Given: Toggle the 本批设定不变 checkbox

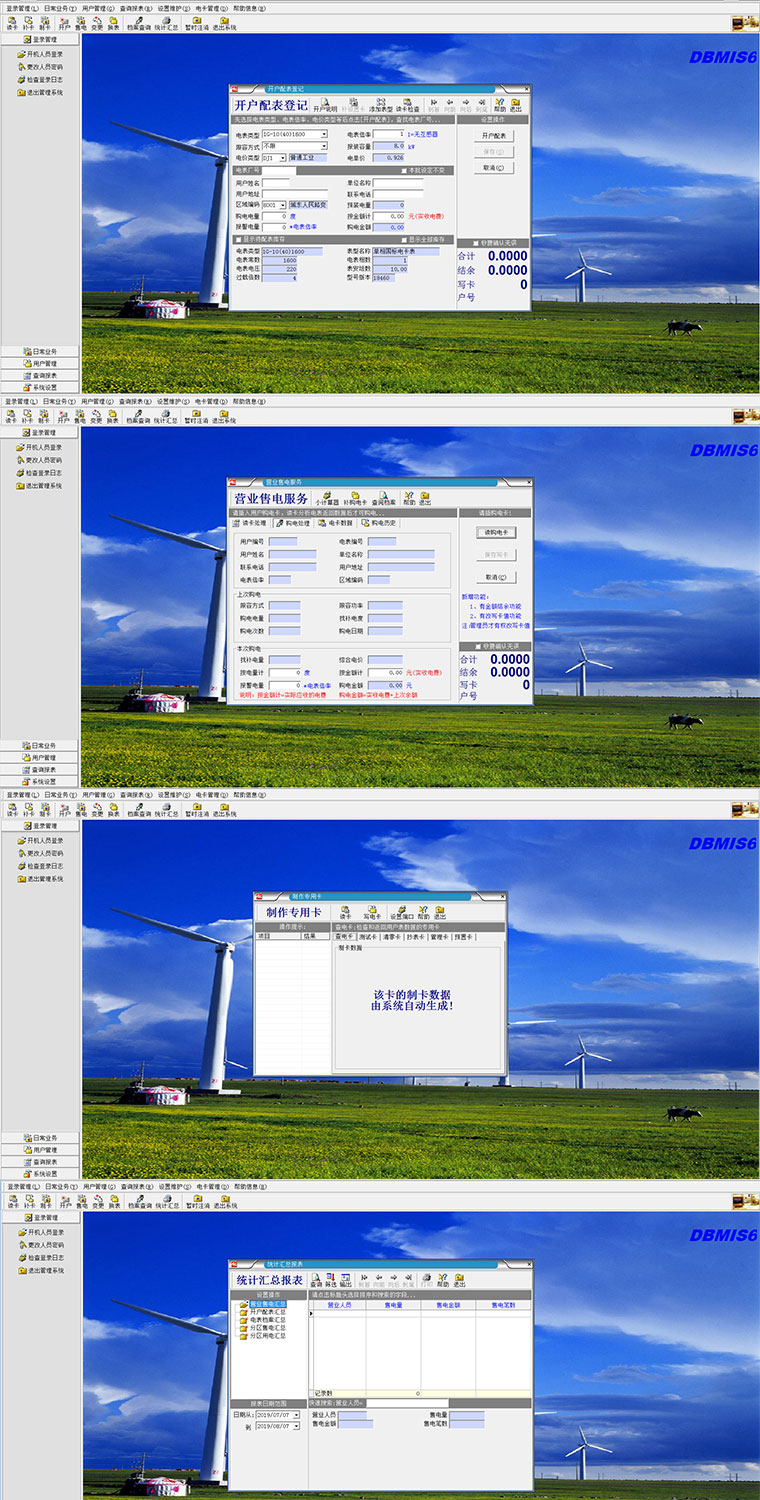Looking at the screenshot, I should [404, 171].
